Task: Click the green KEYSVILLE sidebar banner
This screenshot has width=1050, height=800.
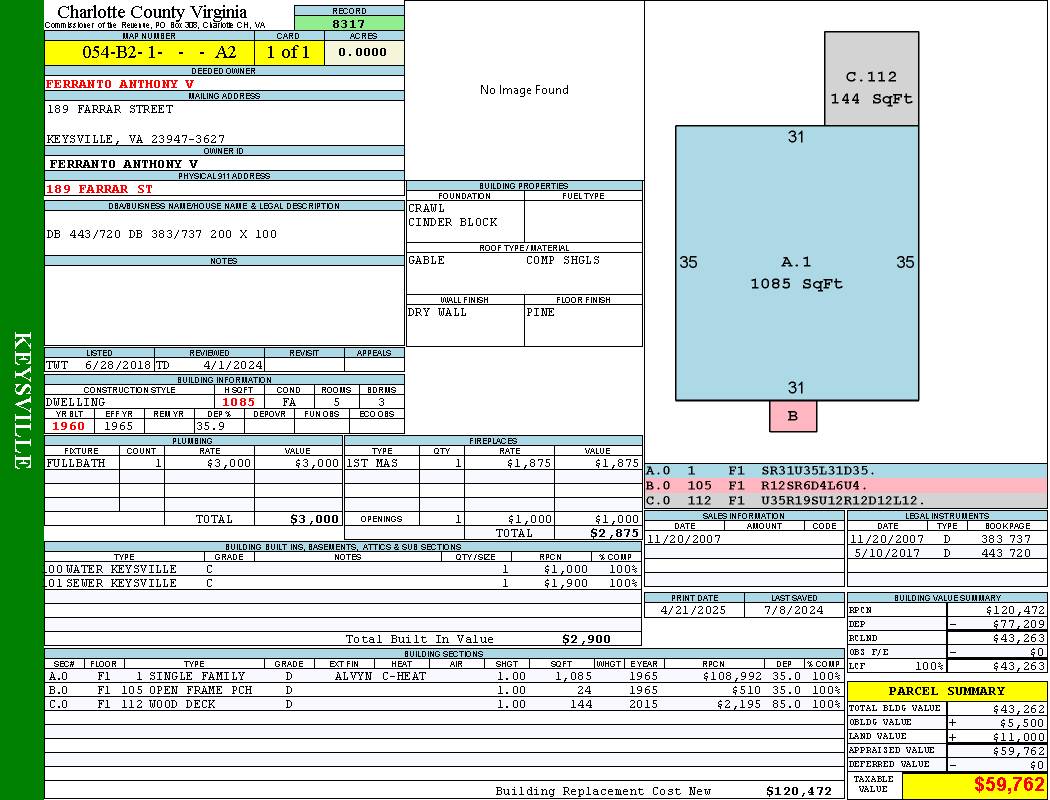Action: tap(22, 400)
